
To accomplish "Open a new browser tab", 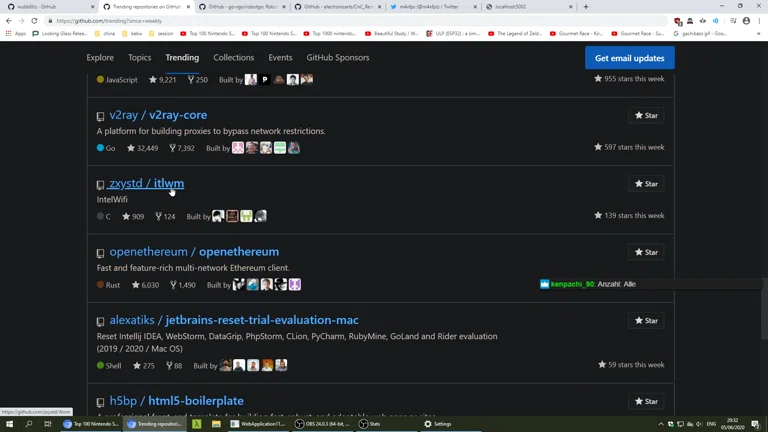I will (x=586, y=7).
